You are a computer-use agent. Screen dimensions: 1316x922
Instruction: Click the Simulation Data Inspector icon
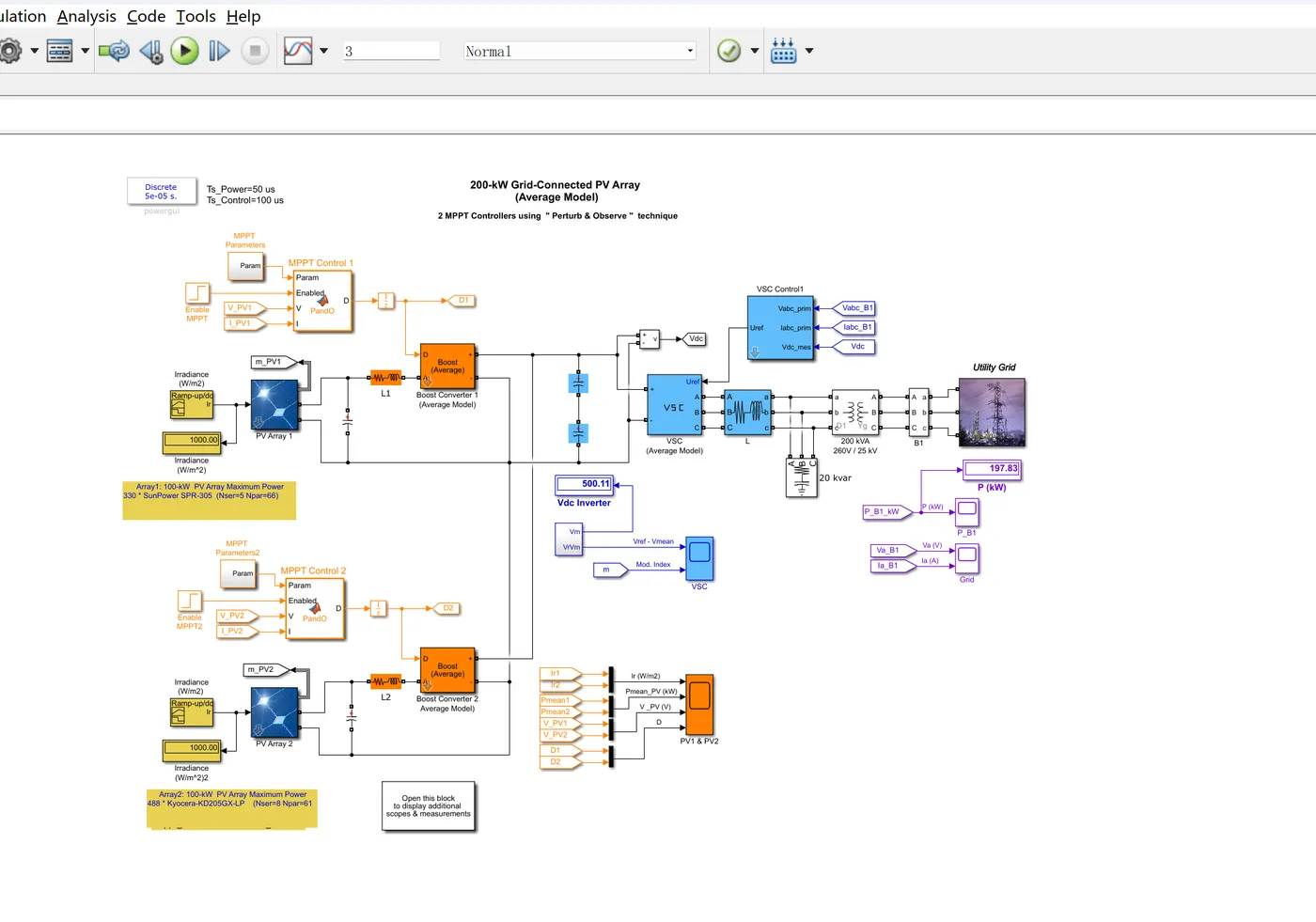pos(298,51)
